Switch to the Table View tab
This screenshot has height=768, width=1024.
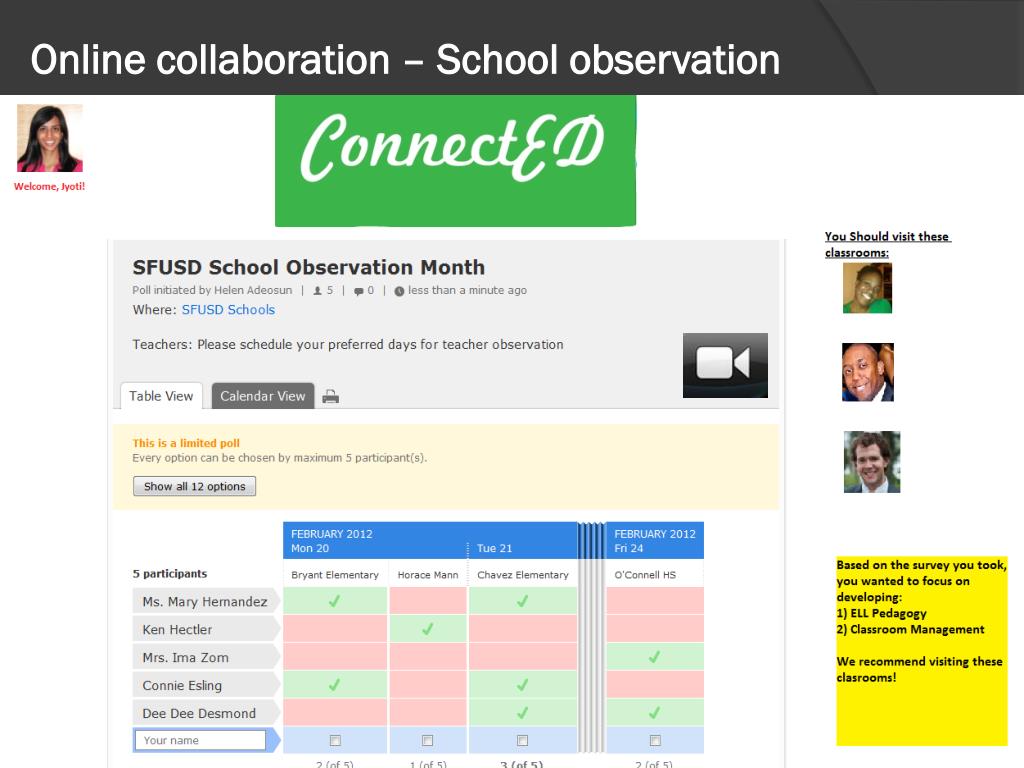click(x=161, y=396)
